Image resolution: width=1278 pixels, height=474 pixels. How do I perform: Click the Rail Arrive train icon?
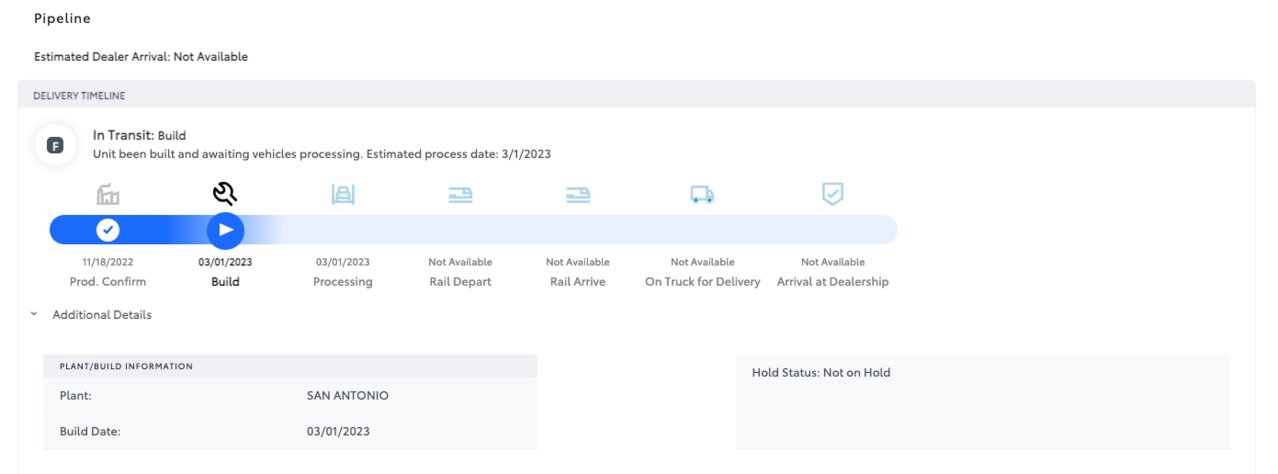(x=578, y=195)
